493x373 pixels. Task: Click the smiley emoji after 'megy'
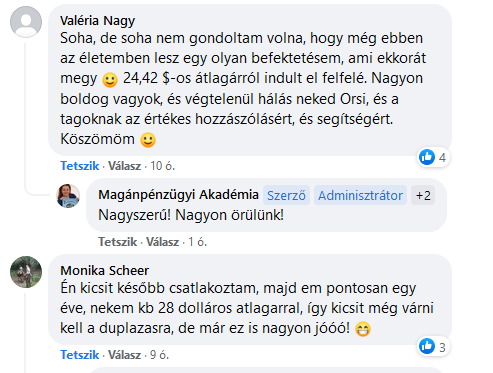point(110,80)
